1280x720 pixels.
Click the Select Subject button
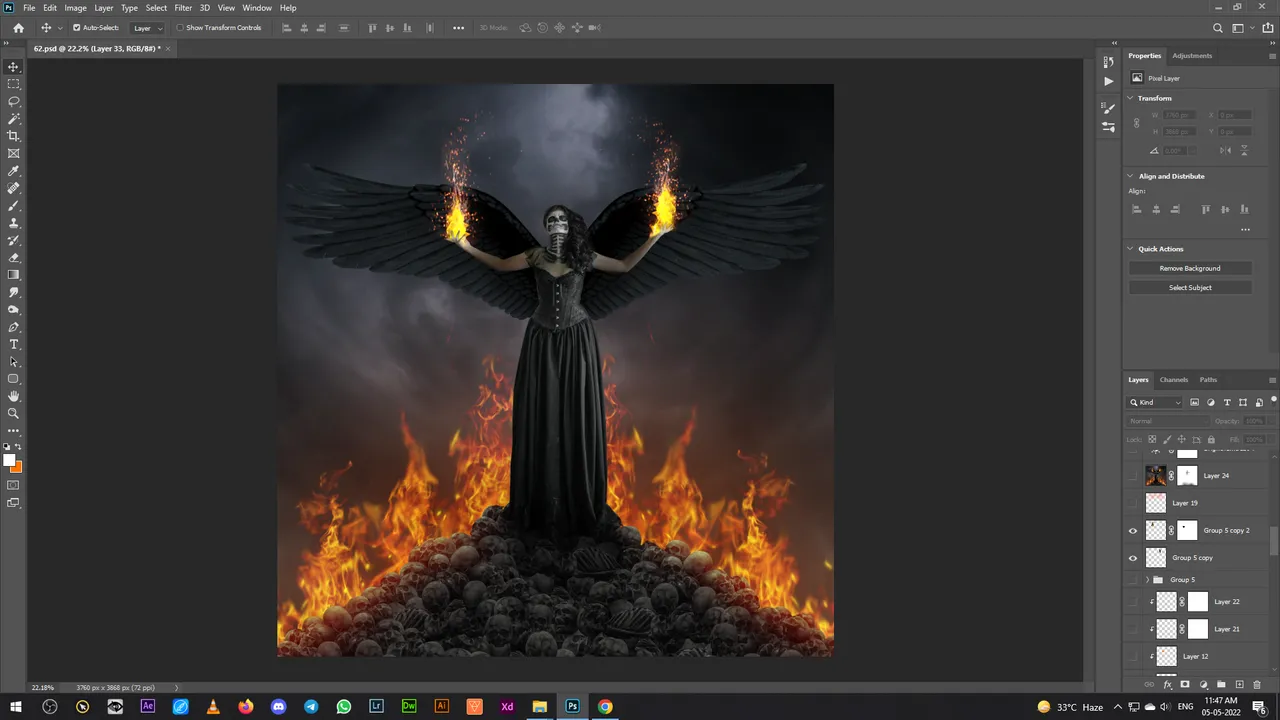click(1190, 288)
